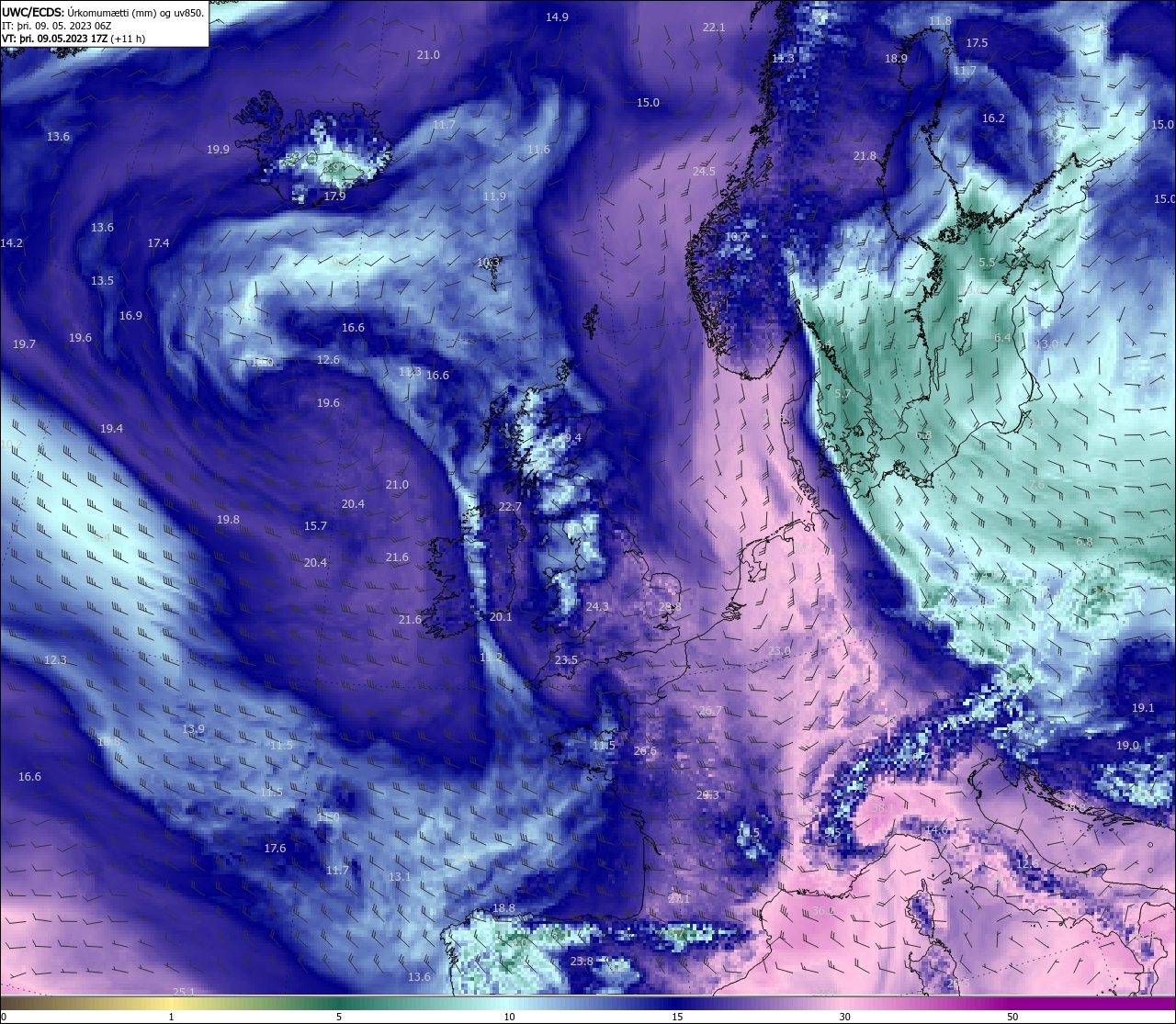Select the 13.0 value label
The width and height of the screenshot is (1176, 1024).
(1046, 344)
